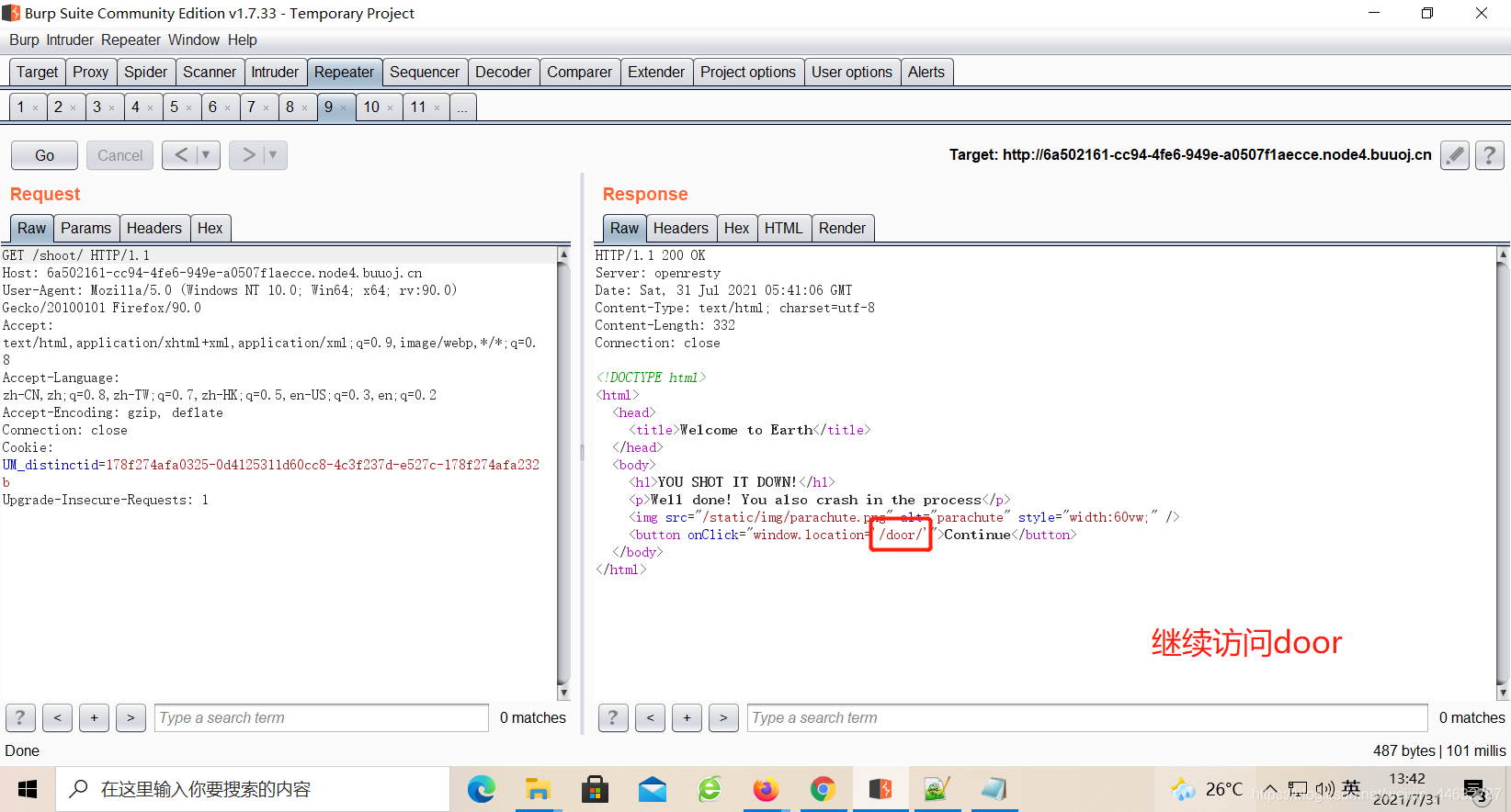Show response Hex view
Viewport: 1511px width, 812px height.
click(x=736, y=228)
